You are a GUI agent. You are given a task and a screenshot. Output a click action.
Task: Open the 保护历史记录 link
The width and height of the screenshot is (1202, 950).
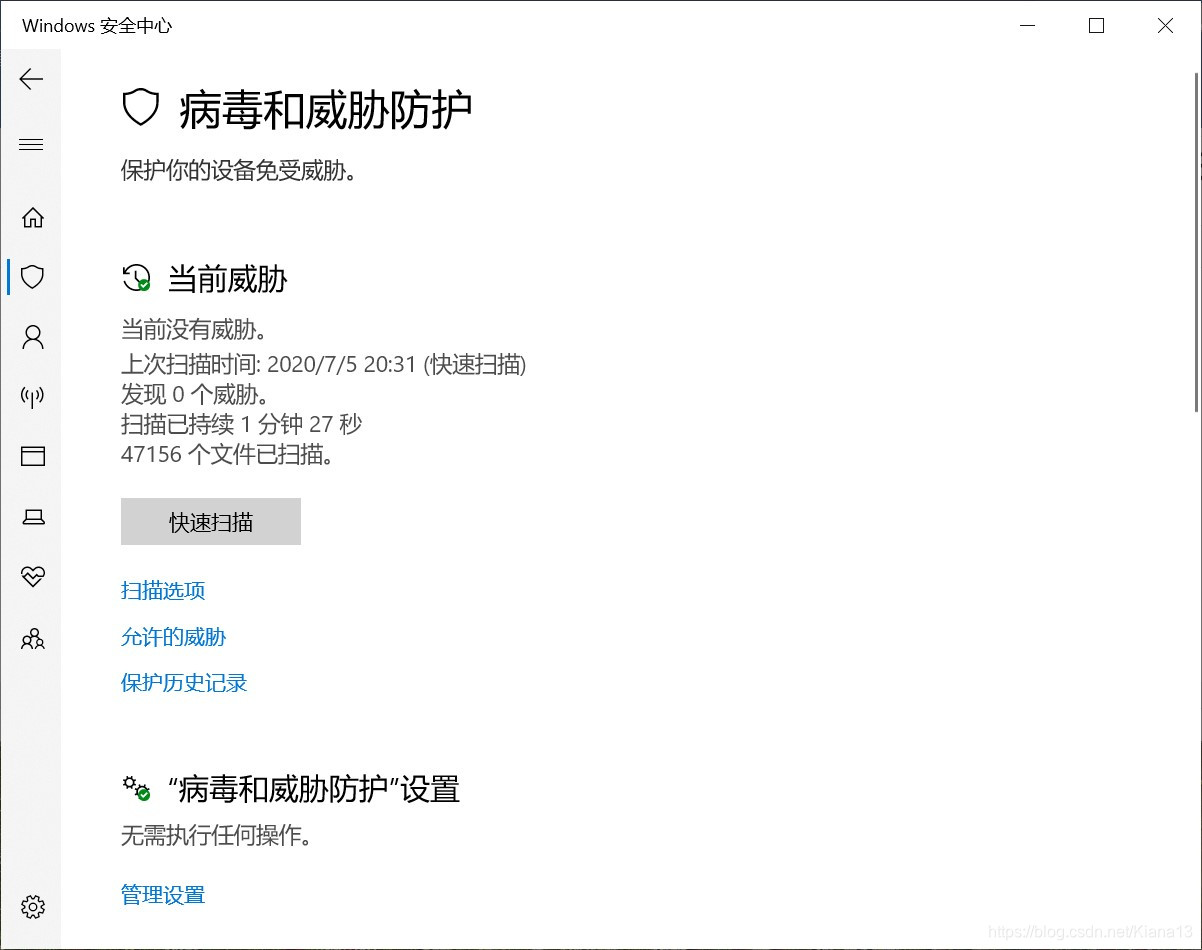[x=184, y=683]
